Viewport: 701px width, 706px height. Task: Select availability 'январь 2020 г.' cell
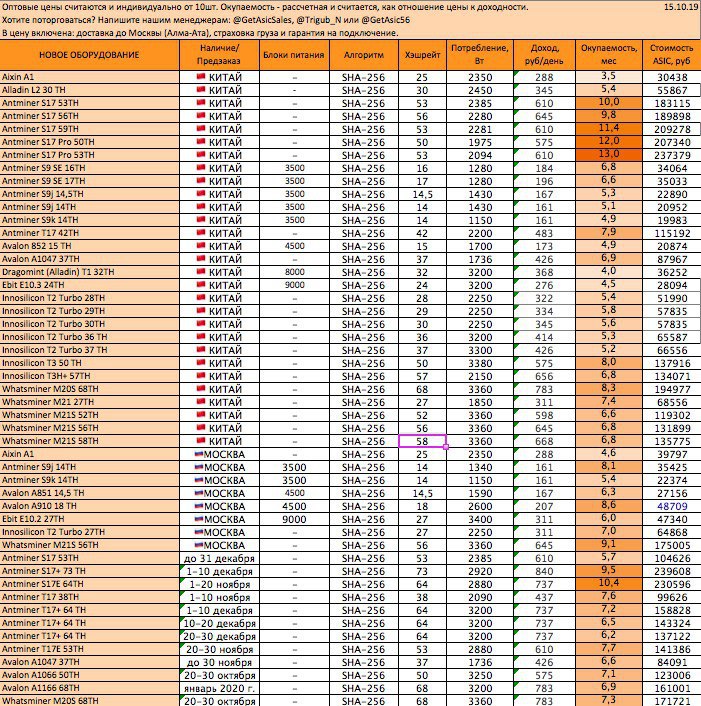[219, 688]
